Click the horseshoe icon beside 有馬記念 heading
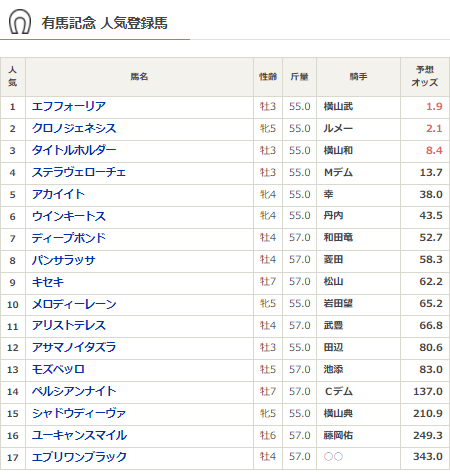 20,22
